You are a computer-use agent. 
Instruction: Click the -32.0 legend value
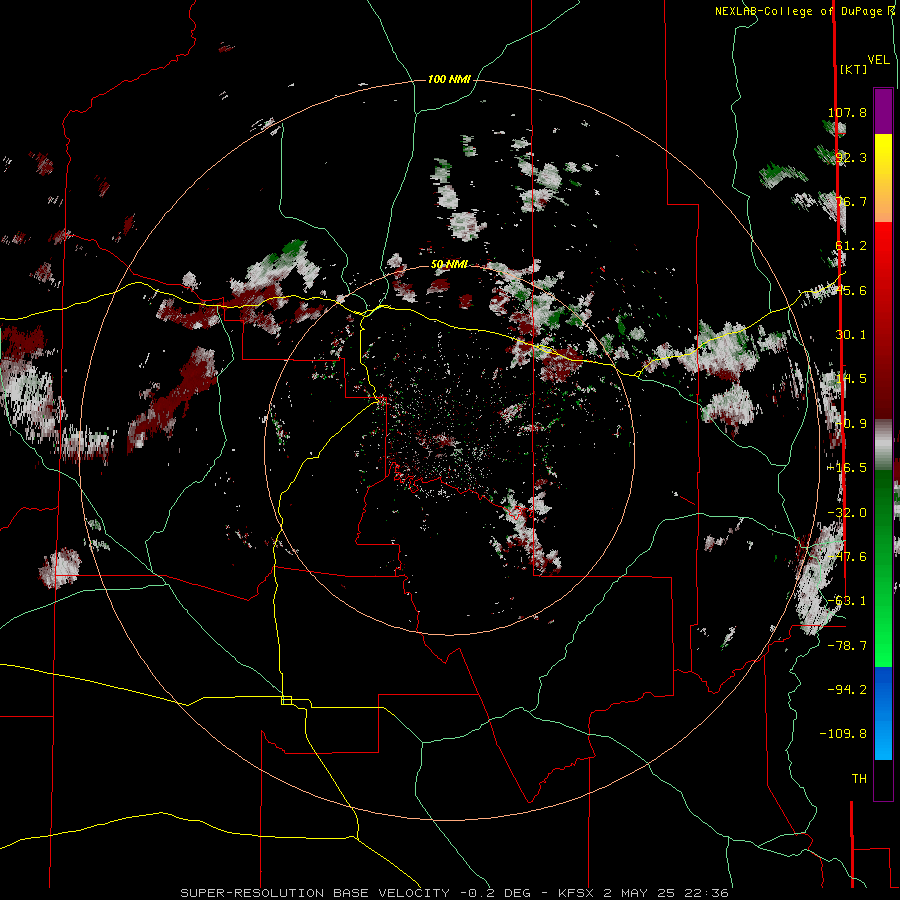(847, 513)
